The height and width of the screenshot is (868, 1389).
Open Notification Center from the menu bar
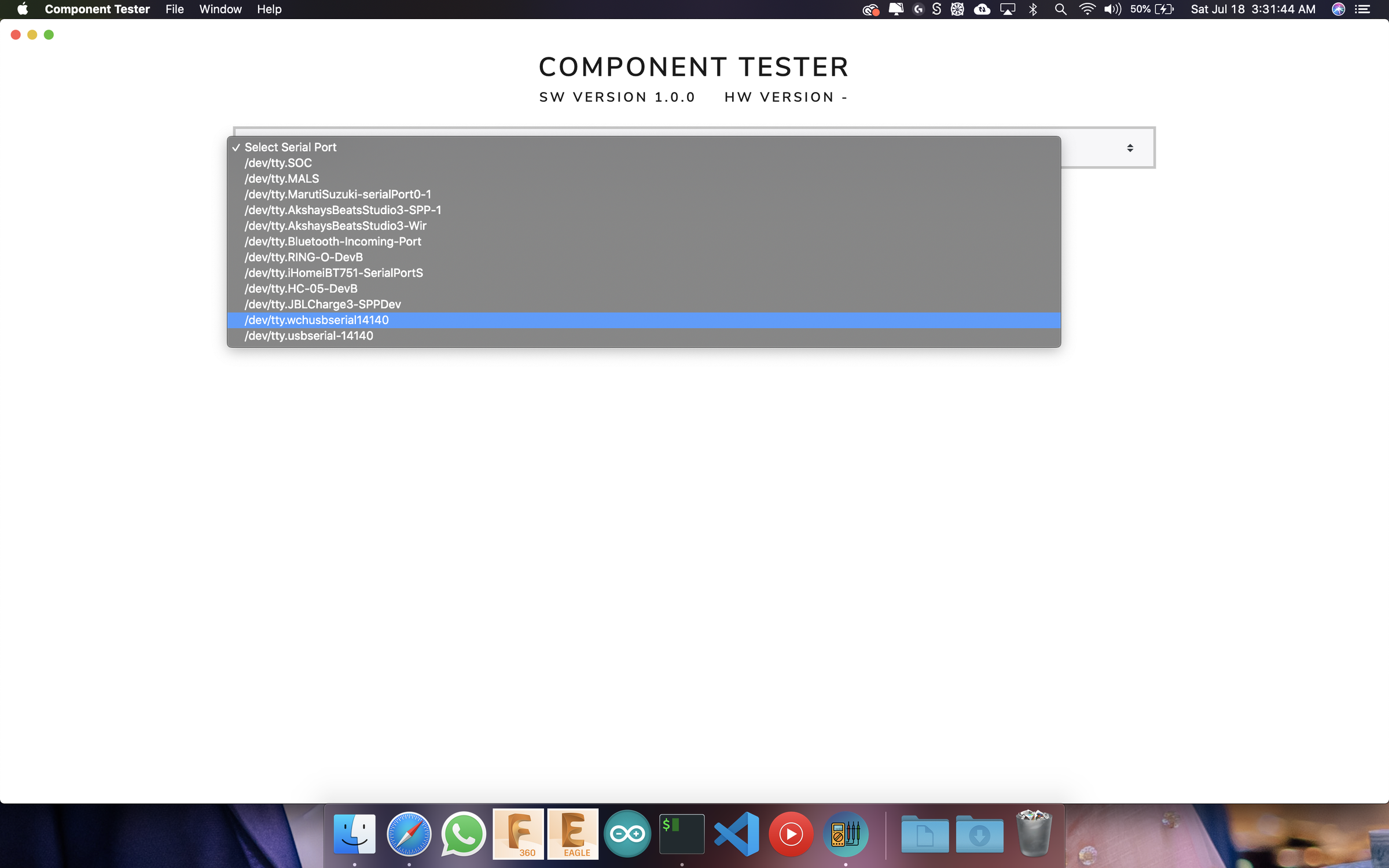[1363, 9]
